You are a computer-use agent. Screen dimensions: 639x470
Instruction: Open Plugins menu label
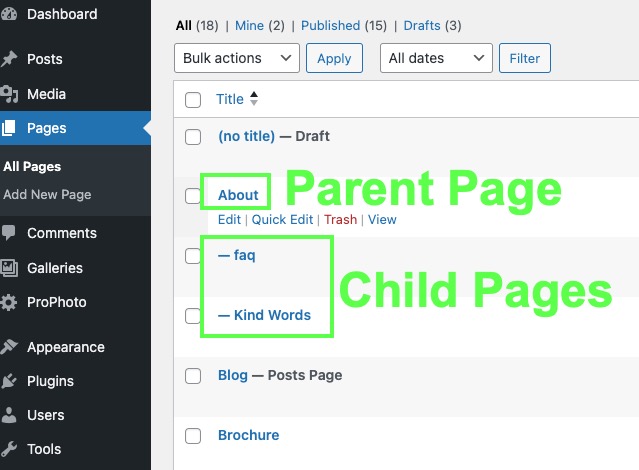coord(51,381)
